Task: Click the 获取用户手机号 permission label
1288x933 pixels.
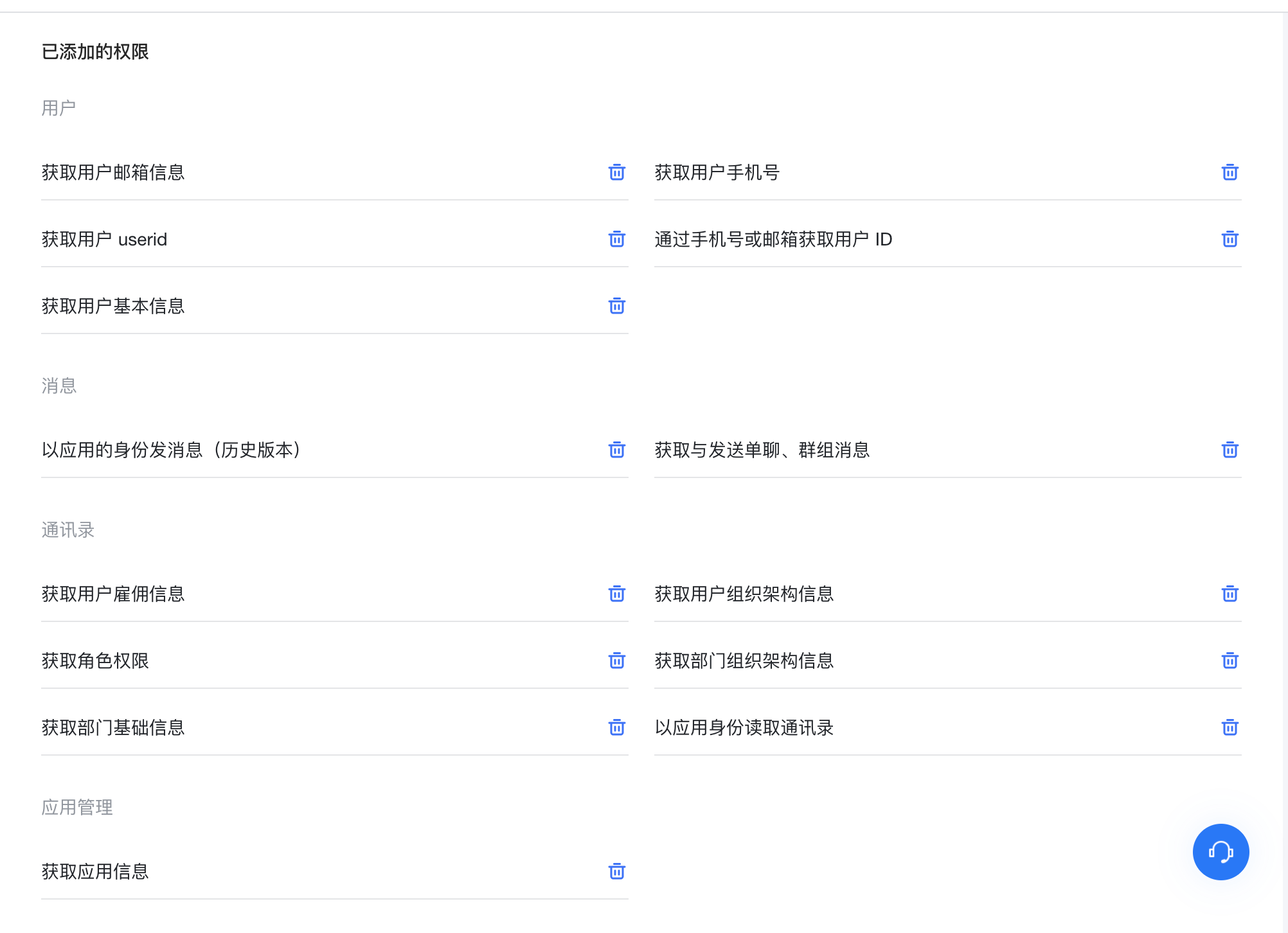Action: pyautogui.click(x=717, y=172)
